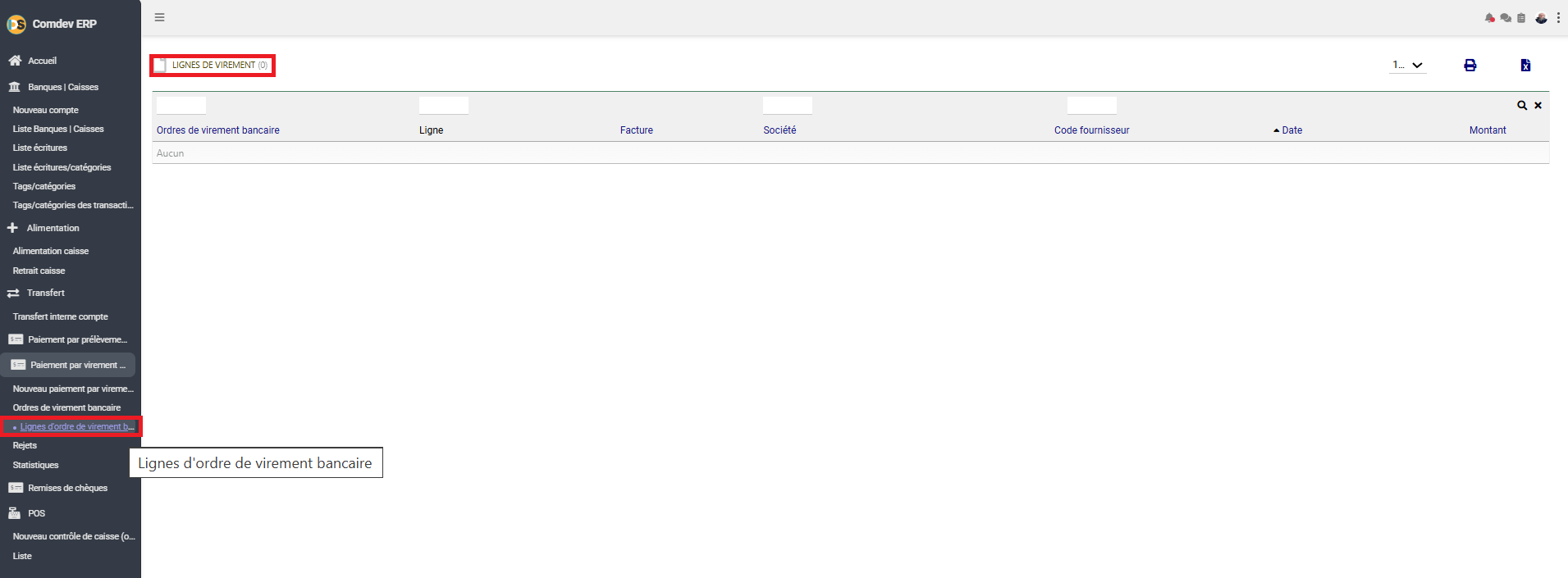Screen dimensions: 1568x578
Task: Click the Remises de chèques icon
Action: 16,488
